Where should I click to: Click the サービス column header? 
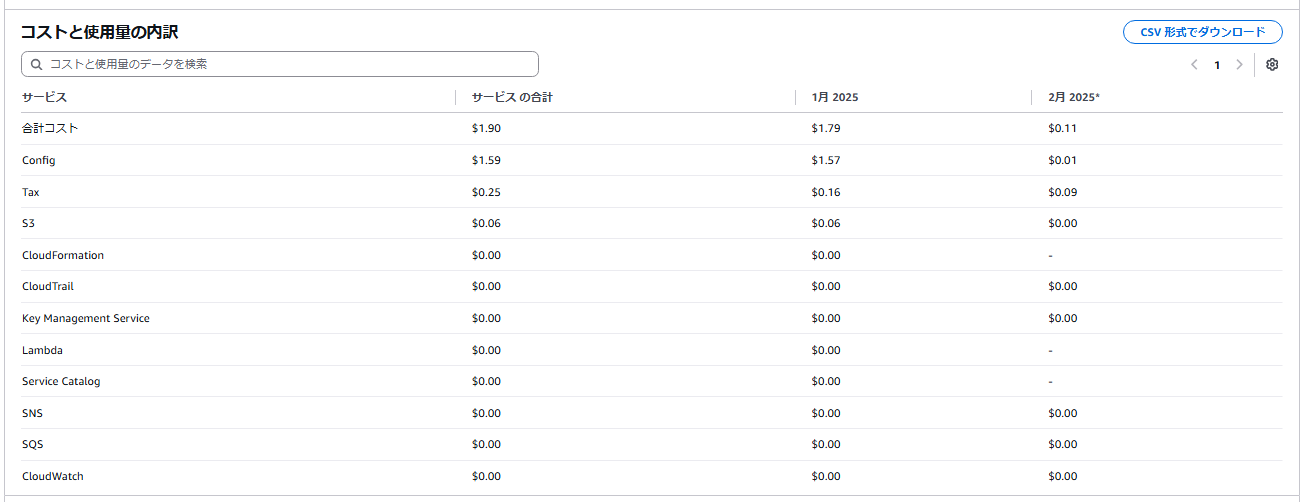tap(44, 97)
